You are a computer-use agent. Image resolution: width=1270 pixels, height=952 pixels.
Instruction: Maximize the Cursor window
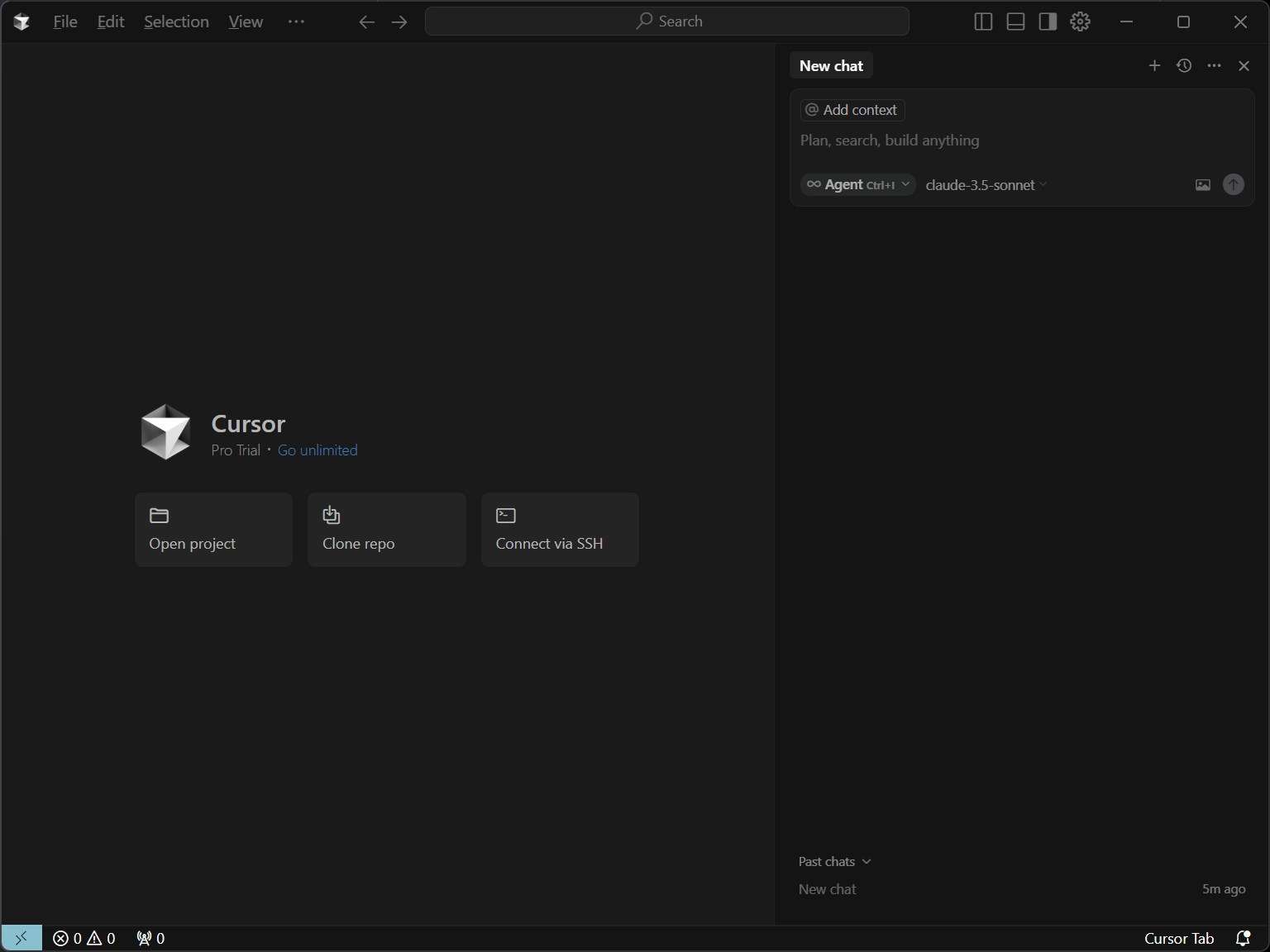coord(1183,21)
